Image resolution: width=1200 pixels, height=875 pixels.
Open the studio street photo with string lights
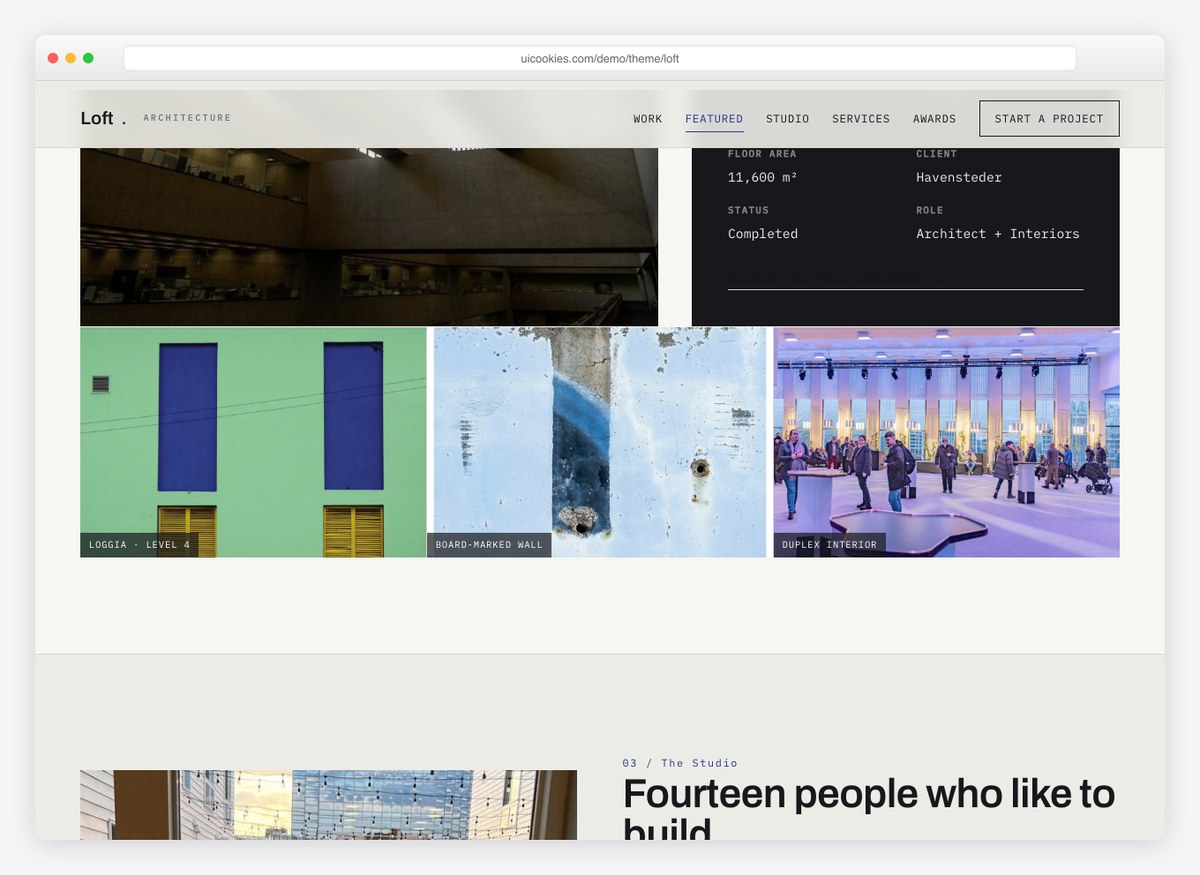click(328, 805)
